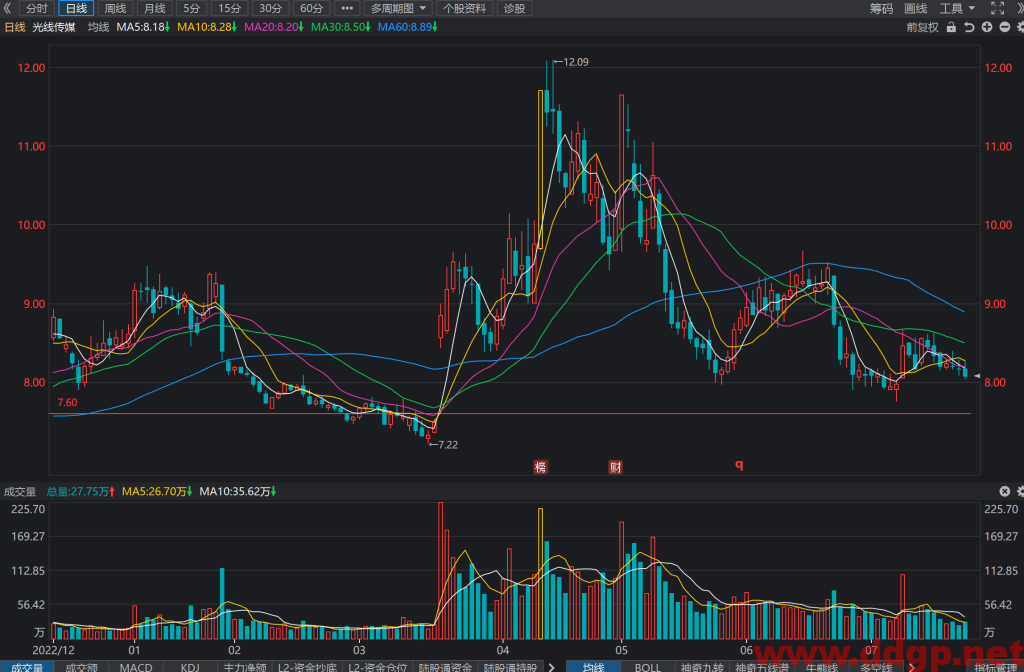Switch overlay to 神奇五线谱

[761, 667]
